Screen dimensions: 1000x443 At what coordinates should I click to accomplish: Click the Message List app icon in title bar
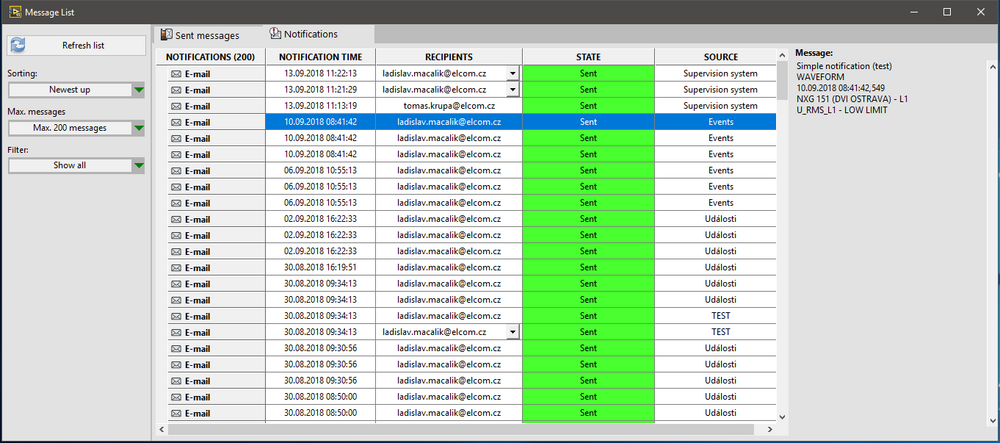15,11
